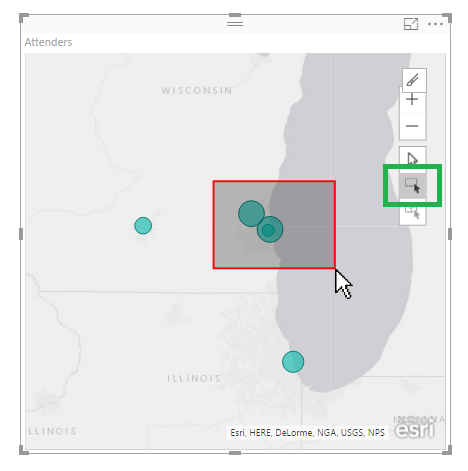468x471 pixels.
Task: Click the WISCONSIN map label
Action: click(x=197, y=91)
